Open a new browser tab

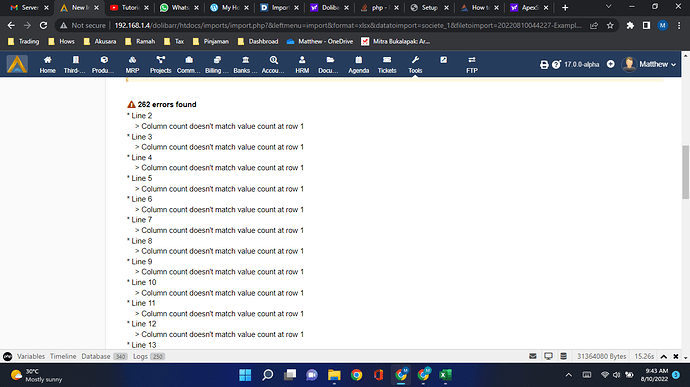point(565,7)
